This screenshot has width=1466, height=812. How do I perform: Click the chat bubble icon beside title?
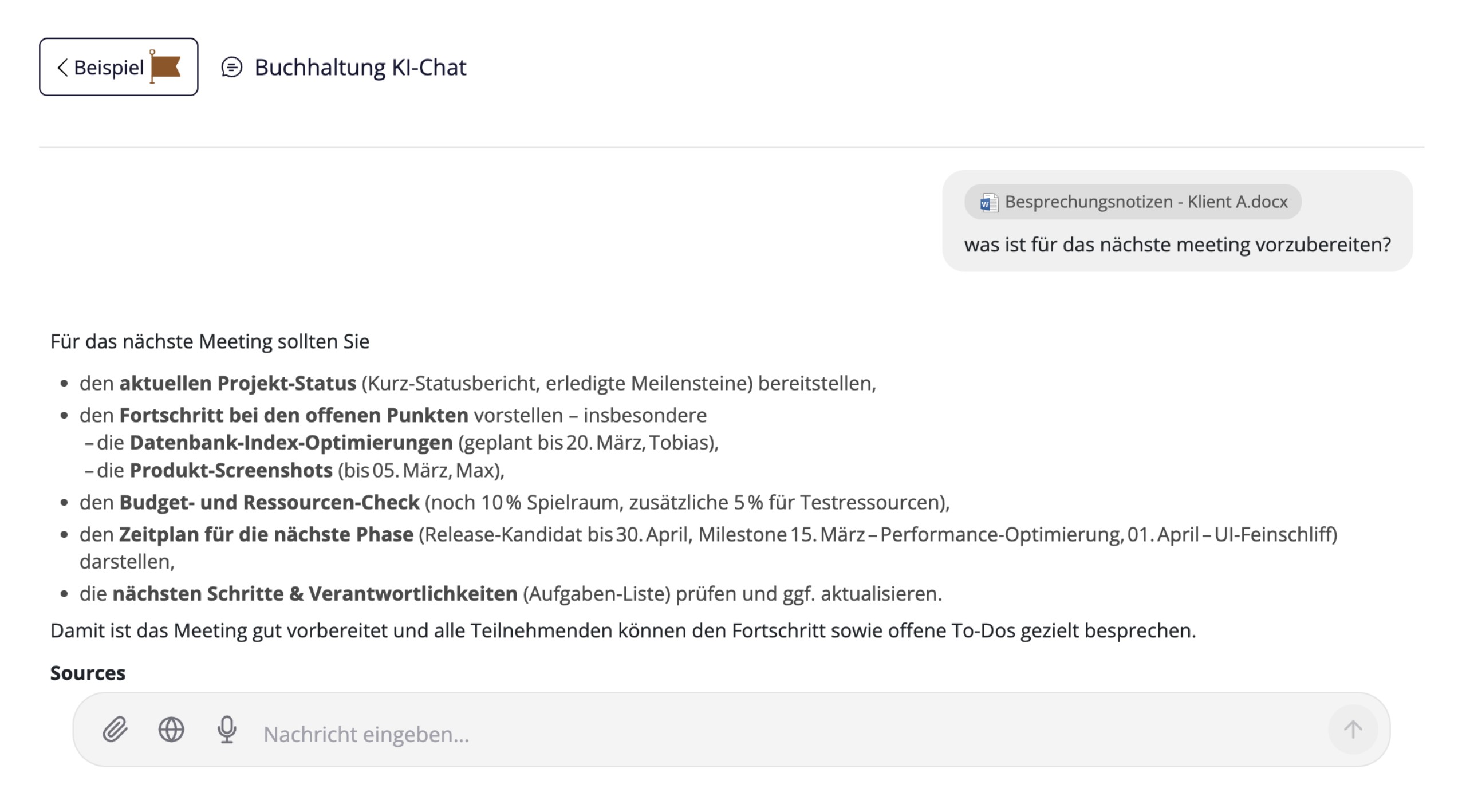pyautogui.click(x=231, y=68)
